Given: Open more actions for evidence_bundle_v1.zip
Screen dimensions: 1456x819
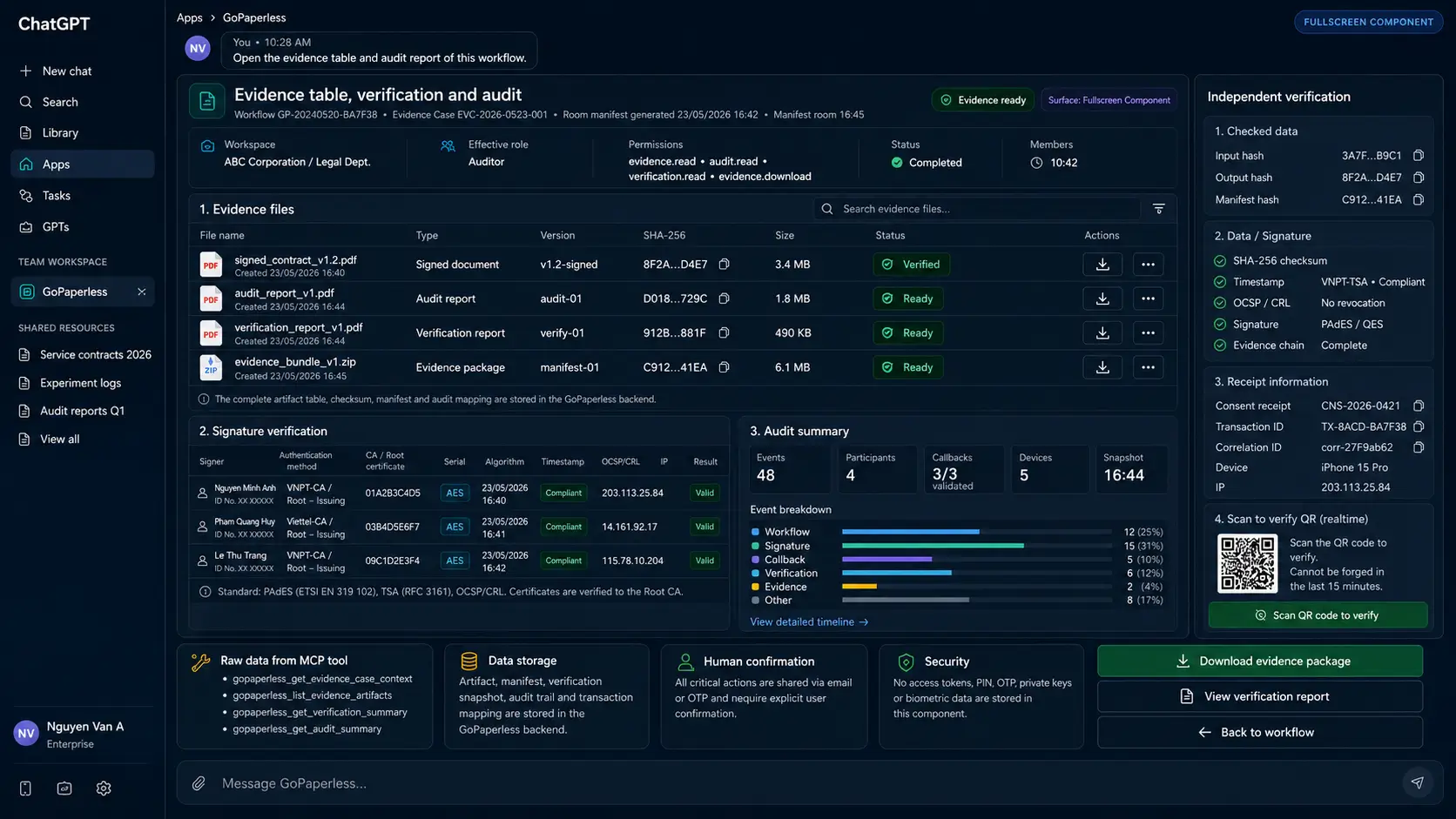Looking at the screenshot, I should click(x=1148, y=367).
